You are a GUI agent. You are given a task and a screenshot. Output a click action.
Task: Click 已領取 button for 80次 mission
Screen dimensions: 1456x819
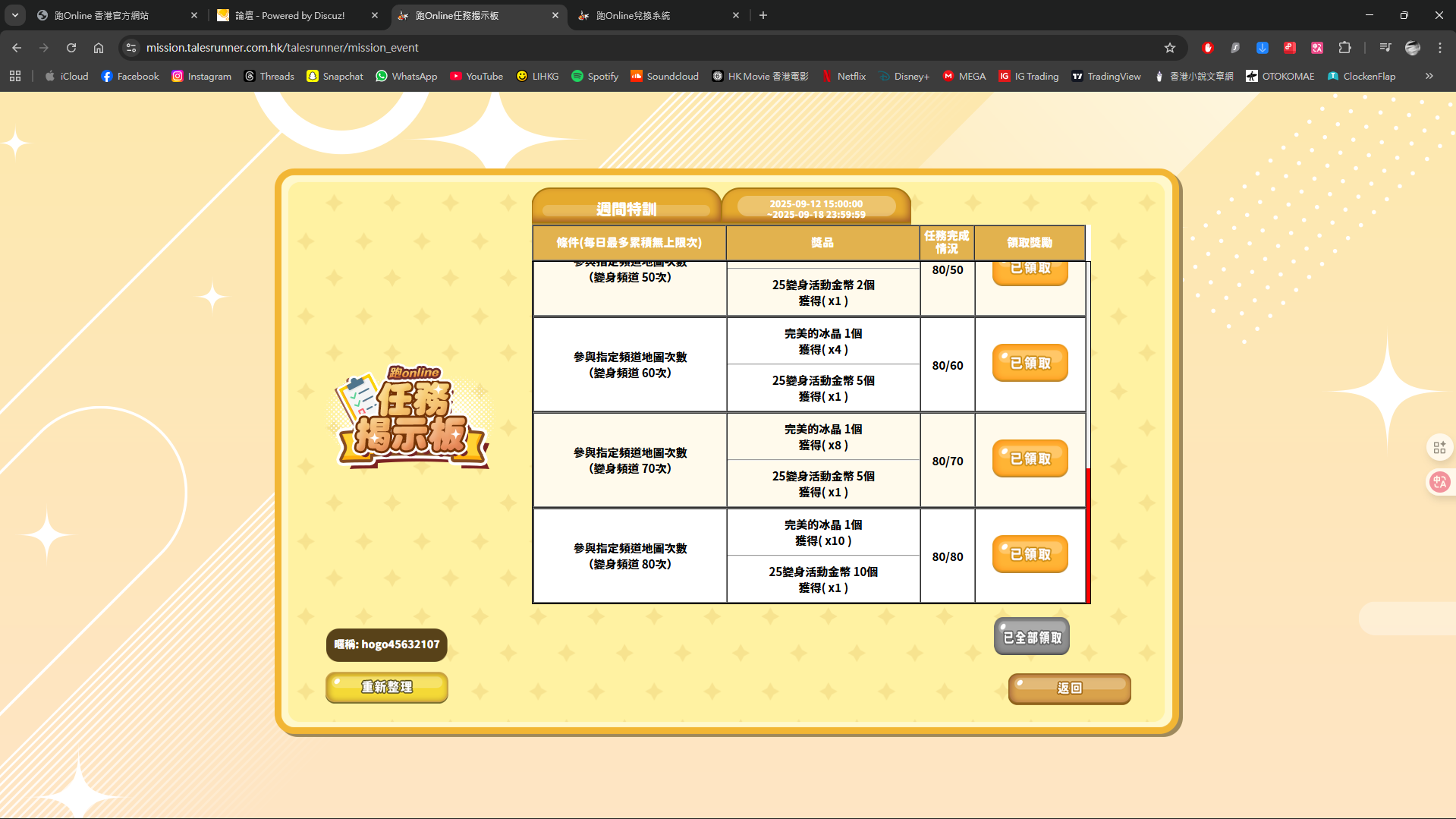pyautogui.click(x=1030, y=555)
